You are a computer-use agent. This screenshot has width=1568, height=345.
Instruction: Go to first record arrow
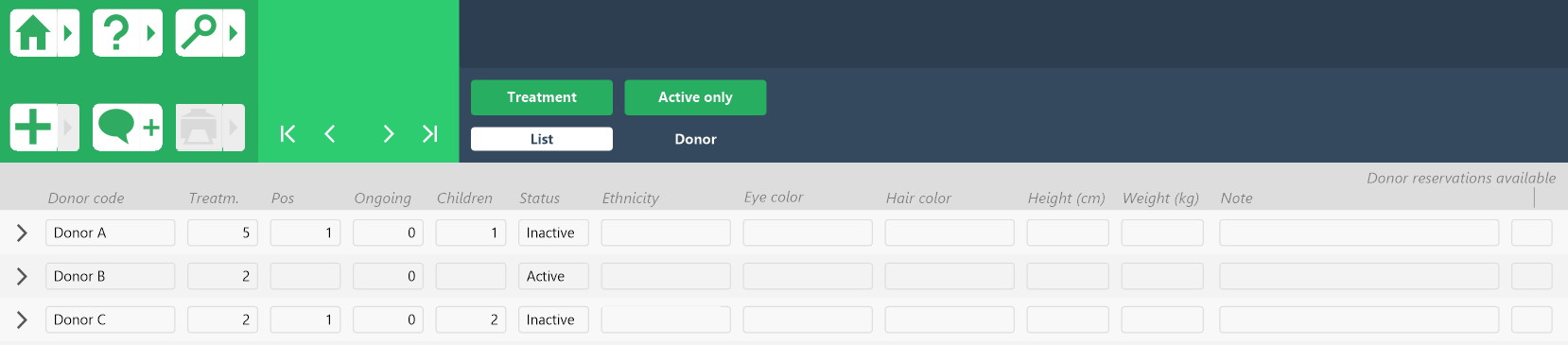(287, 134)
